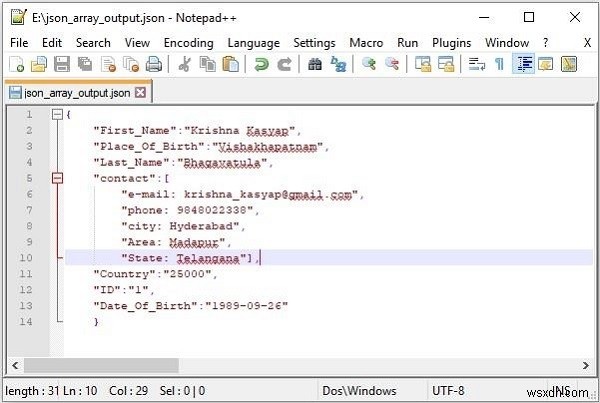Click the Open file folder icon

(39, 64)
